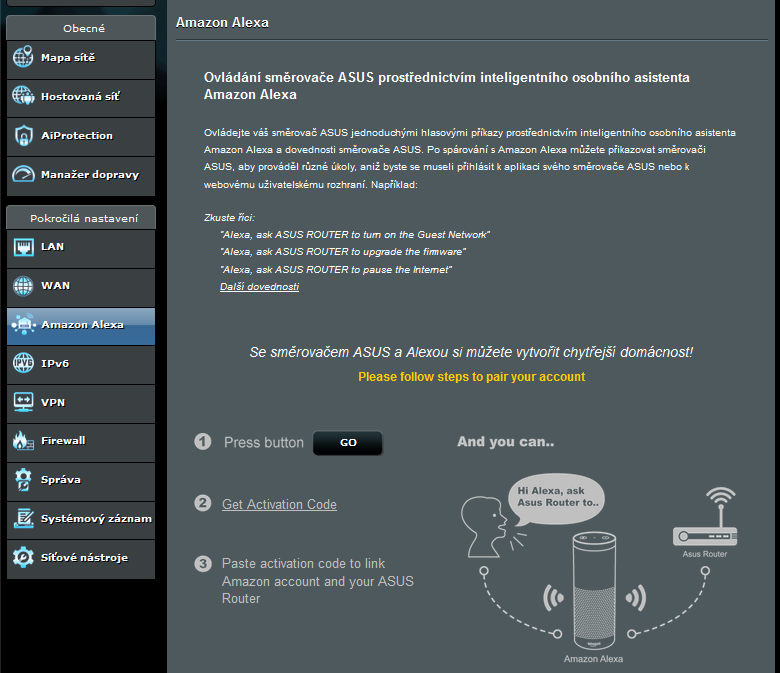Click the Systémový záznam notepad icon
The width and height of the screenshot is (780, 673).
pyautogui.click(x=23, y=518)
